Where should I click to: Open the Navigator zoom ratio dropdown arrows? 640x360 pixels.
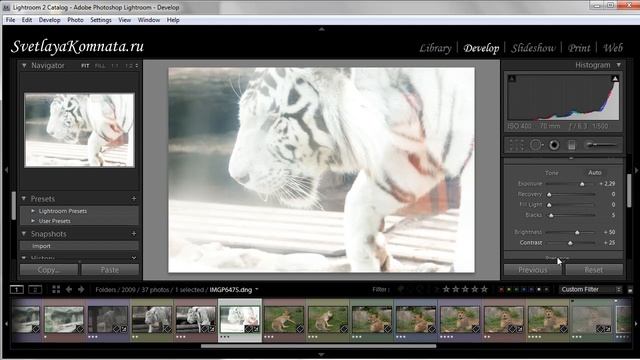coord(137,66)
